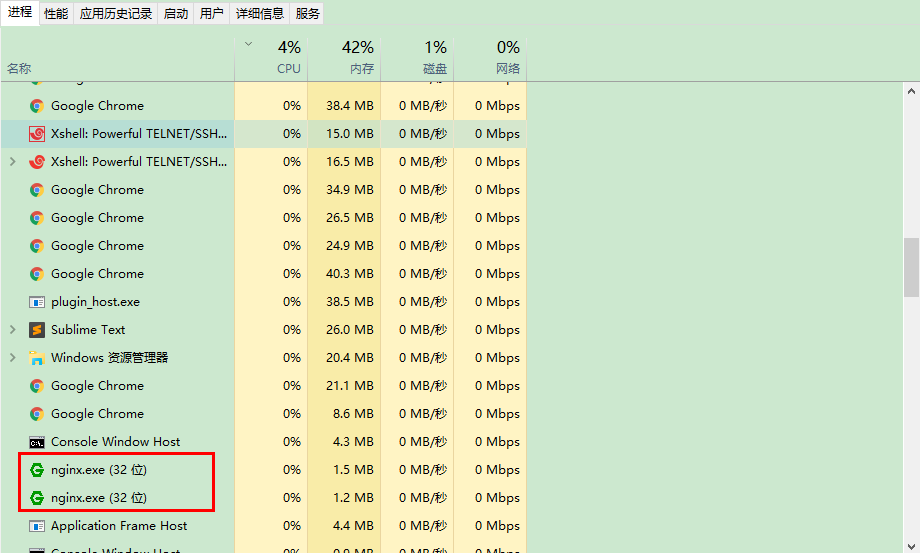Select the Sublime Text process name
The width and height of the screenshot is (920, 553).
[88, 330]
